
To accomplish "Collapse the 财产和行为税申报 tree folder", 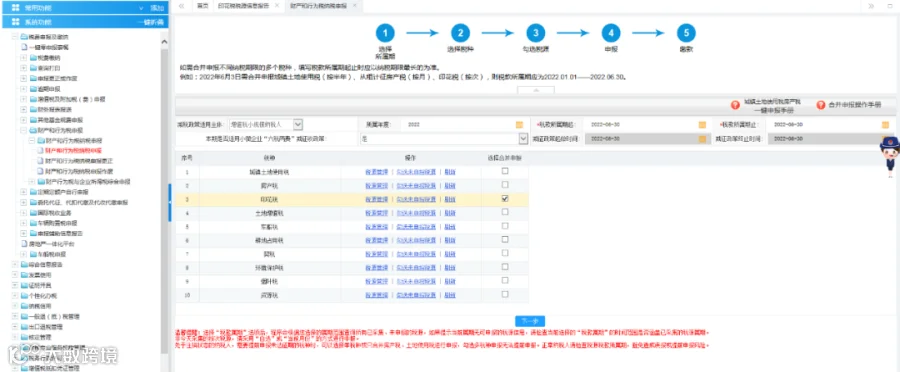I will (24, 130).
